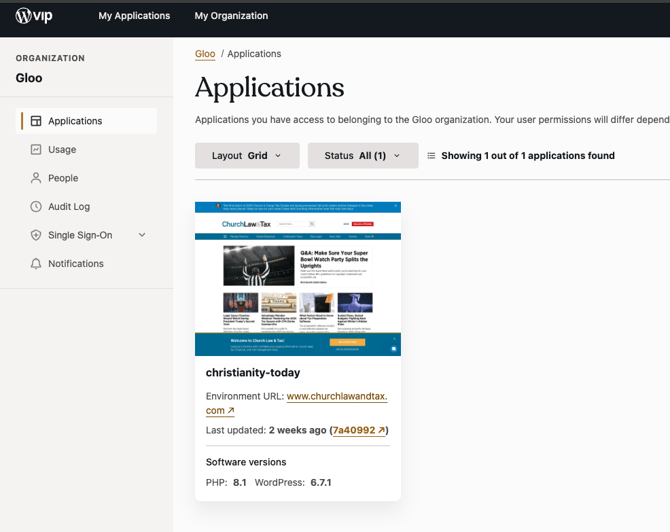Click the PHP version value 8.1
Viewport: 670px width, 532px height.
coord(240,483)
